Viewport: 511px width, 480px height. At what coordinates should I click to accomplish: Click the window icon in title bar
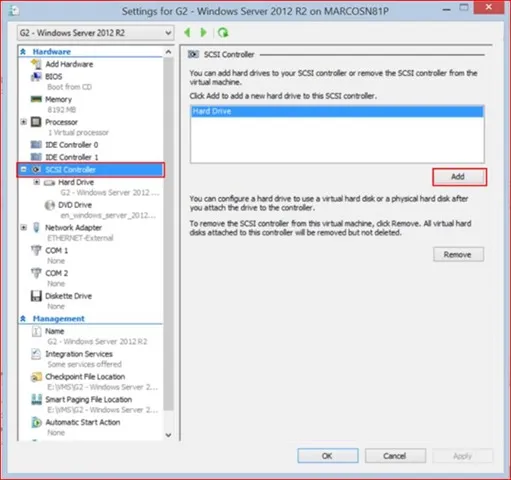pyautogui.click(x=14, y=11)
